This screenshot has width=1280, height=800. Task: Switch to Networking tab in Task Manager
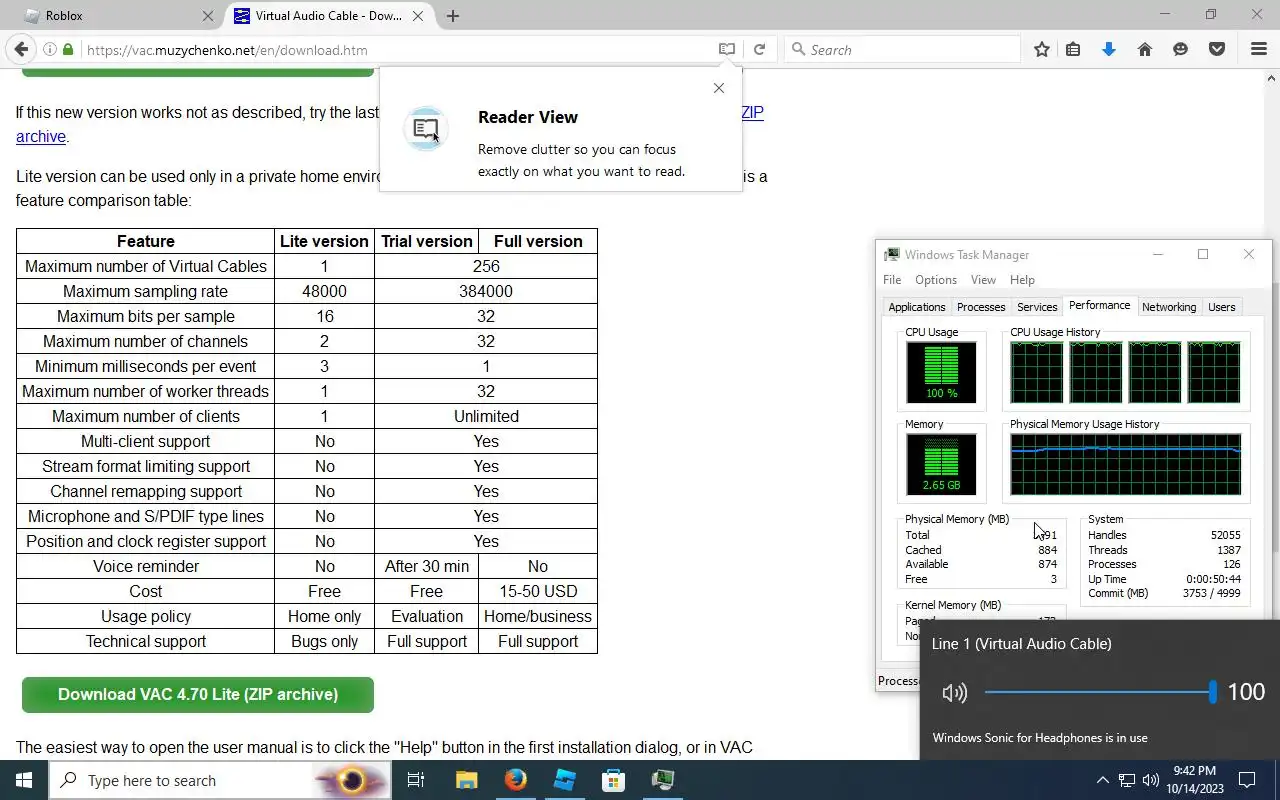point(1169,307)
